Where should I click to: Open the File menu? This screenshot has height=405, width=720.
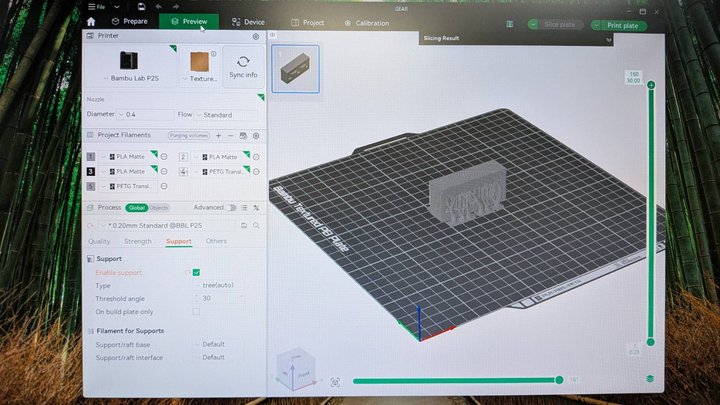pyautogui.click(x=97, y=7)
